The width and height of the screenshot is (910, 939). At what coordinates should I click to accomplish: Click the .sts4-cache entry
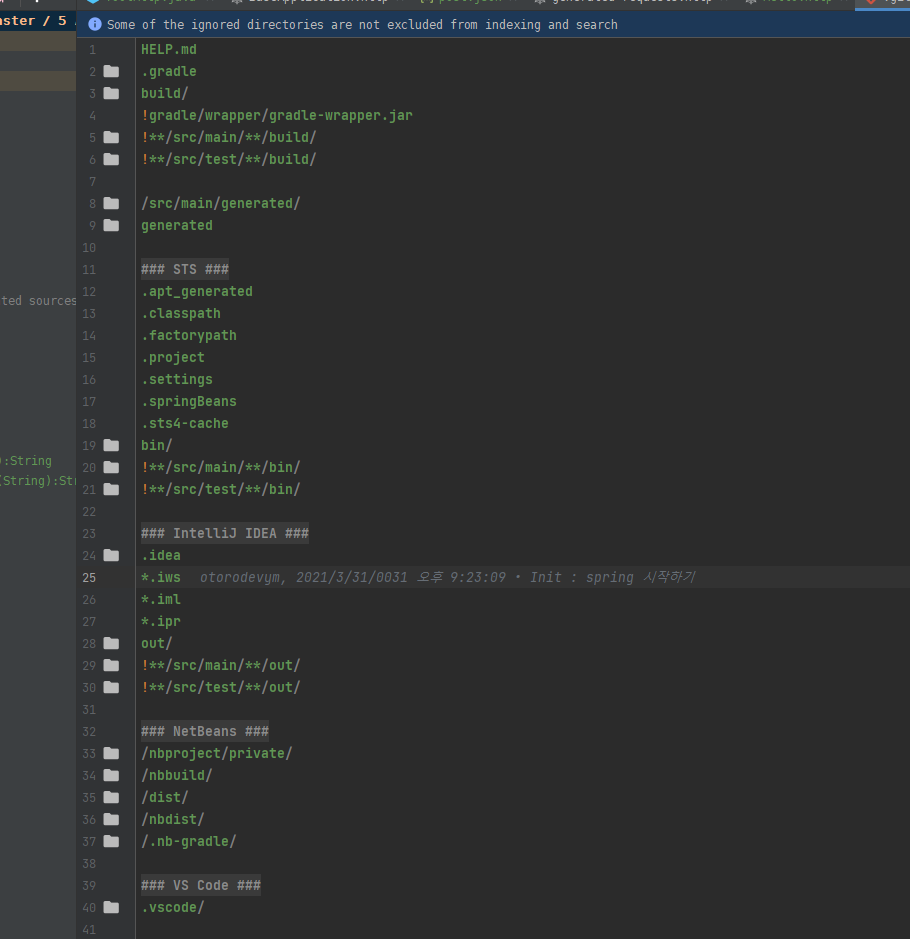point(185,423)
